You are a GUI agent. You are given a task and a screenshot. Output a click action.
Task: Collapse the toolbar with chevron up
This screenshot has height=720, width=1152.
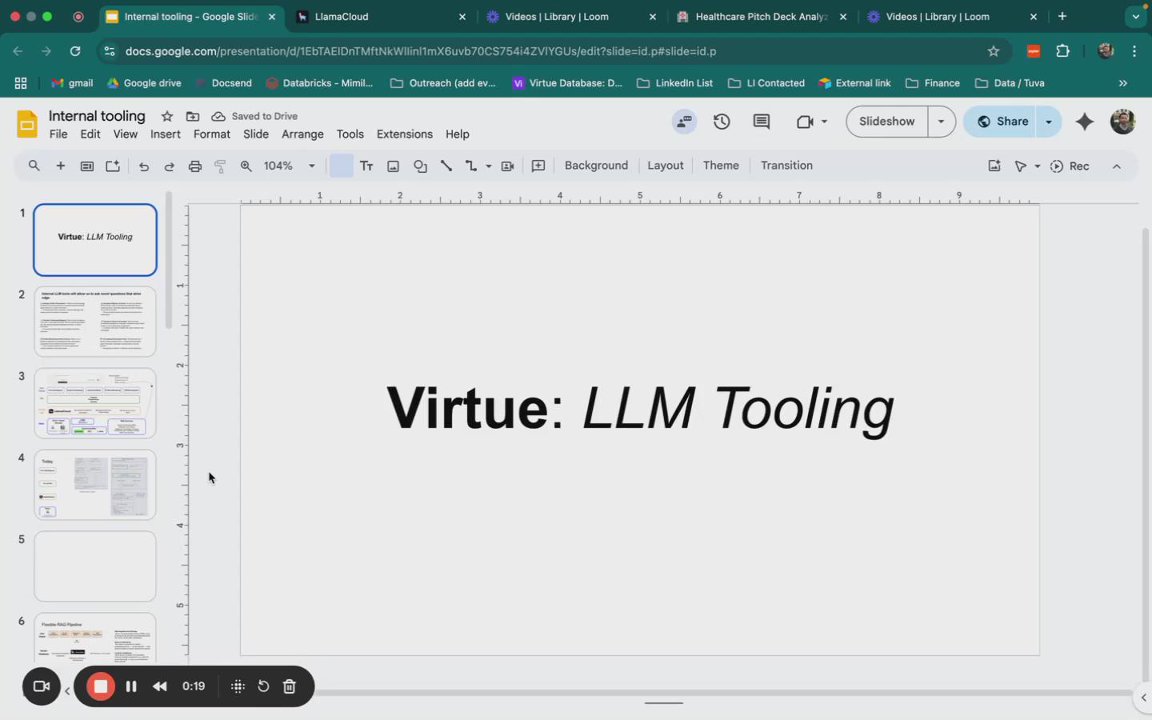pyautogui.click(x=1117, y=166)
